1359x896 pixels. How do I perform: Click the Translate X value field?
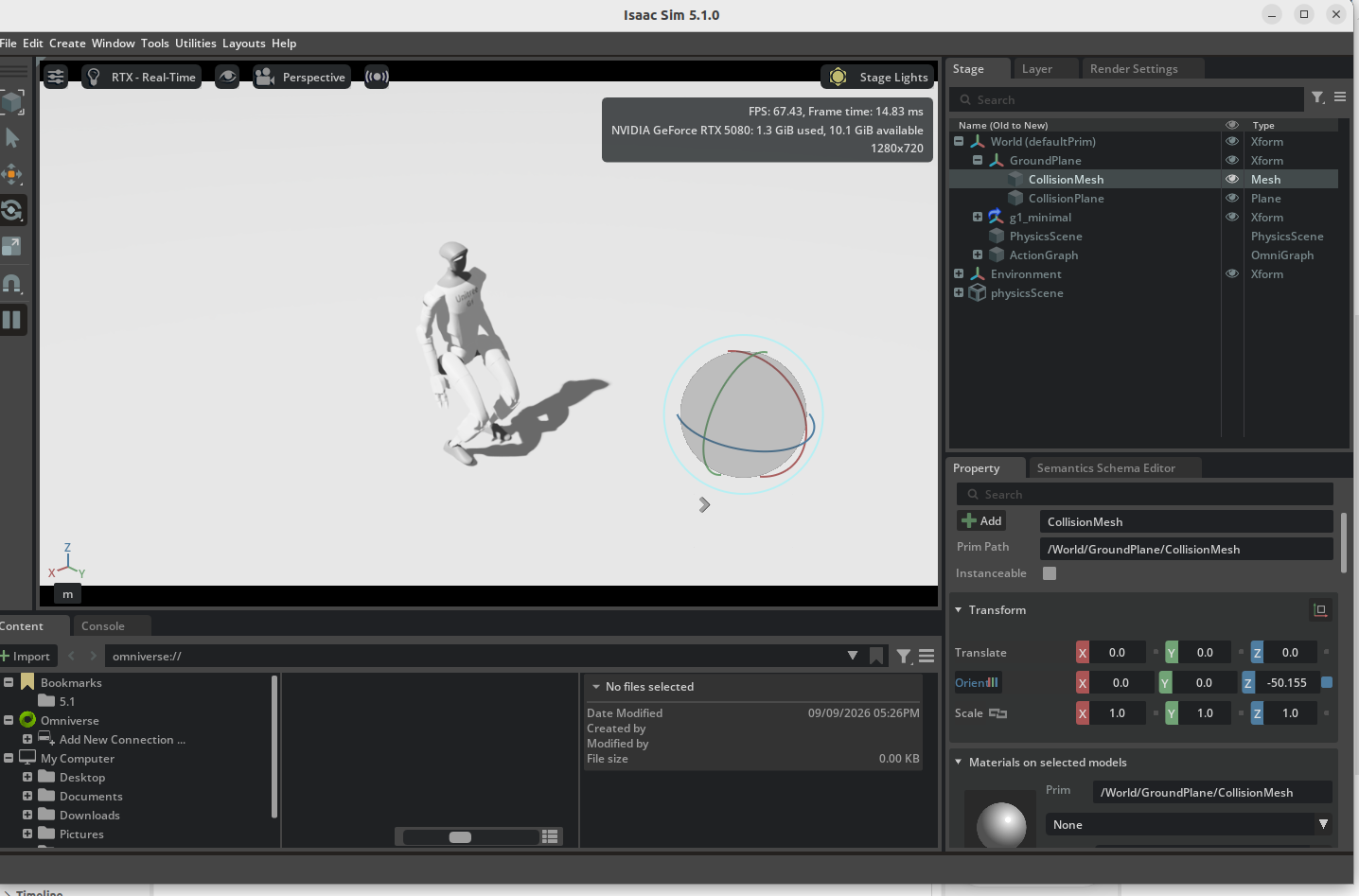pos(1117,653)
